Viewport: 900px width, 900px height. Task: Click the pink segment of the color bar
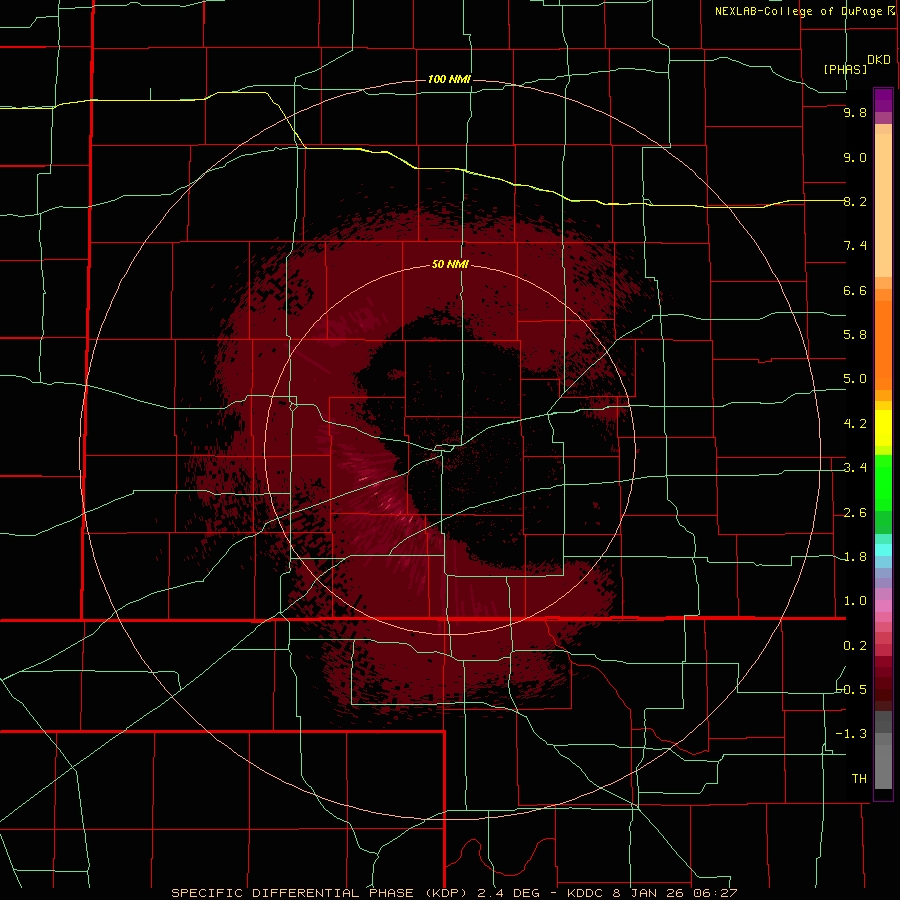click(x=883, y=606)
